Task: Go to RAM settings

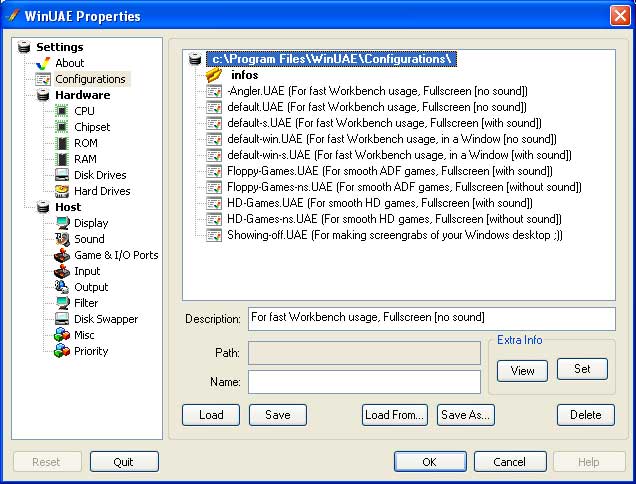Action: point(85,159)
